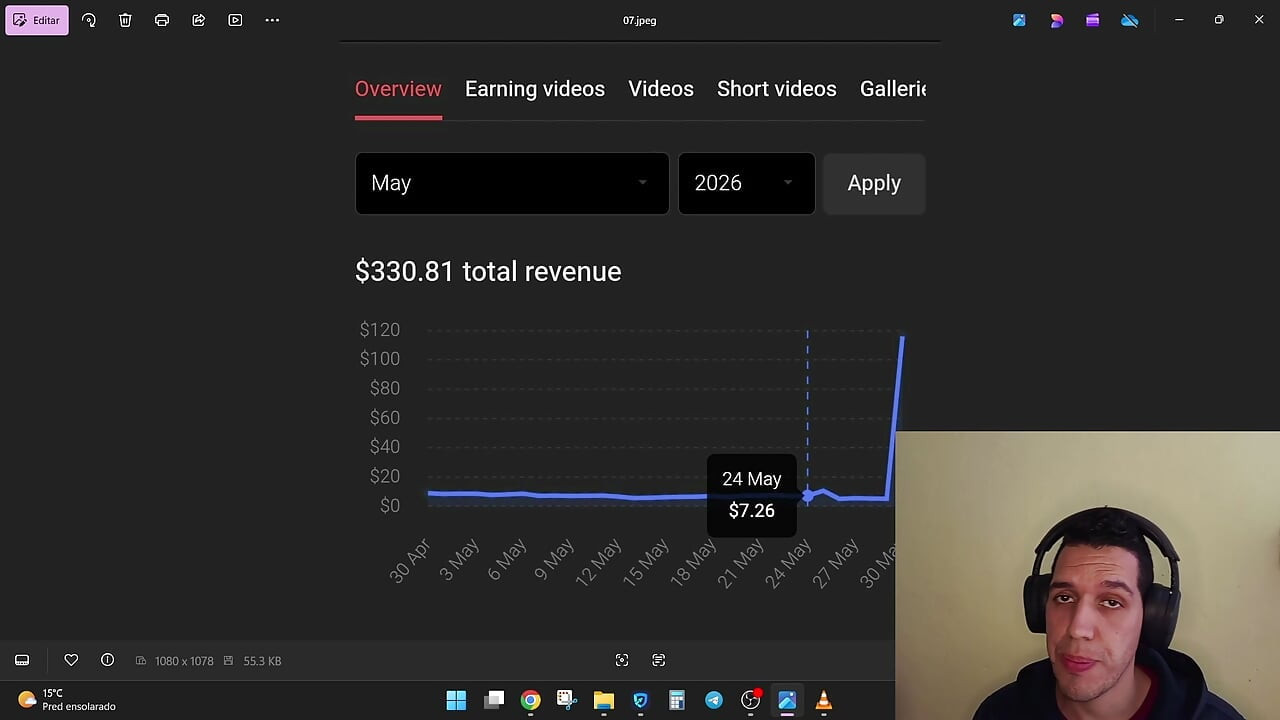Open the Videos tab

[x=661, y=89]
